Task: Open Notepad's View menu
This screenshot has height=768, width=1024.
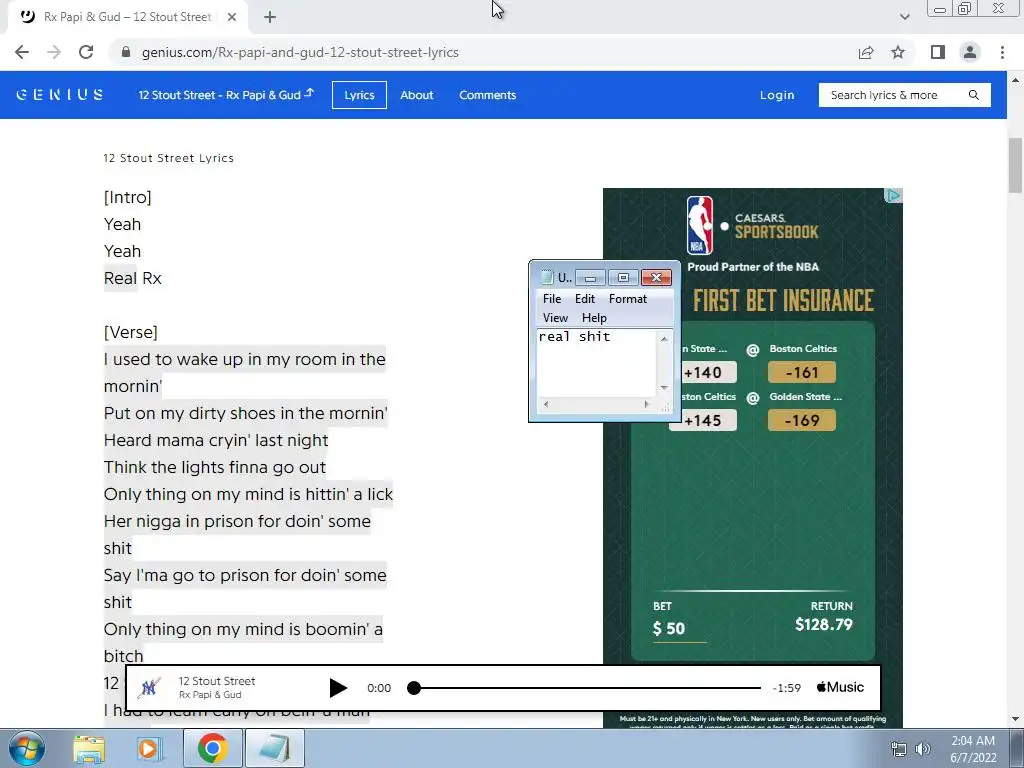Action: coord(555,317)
